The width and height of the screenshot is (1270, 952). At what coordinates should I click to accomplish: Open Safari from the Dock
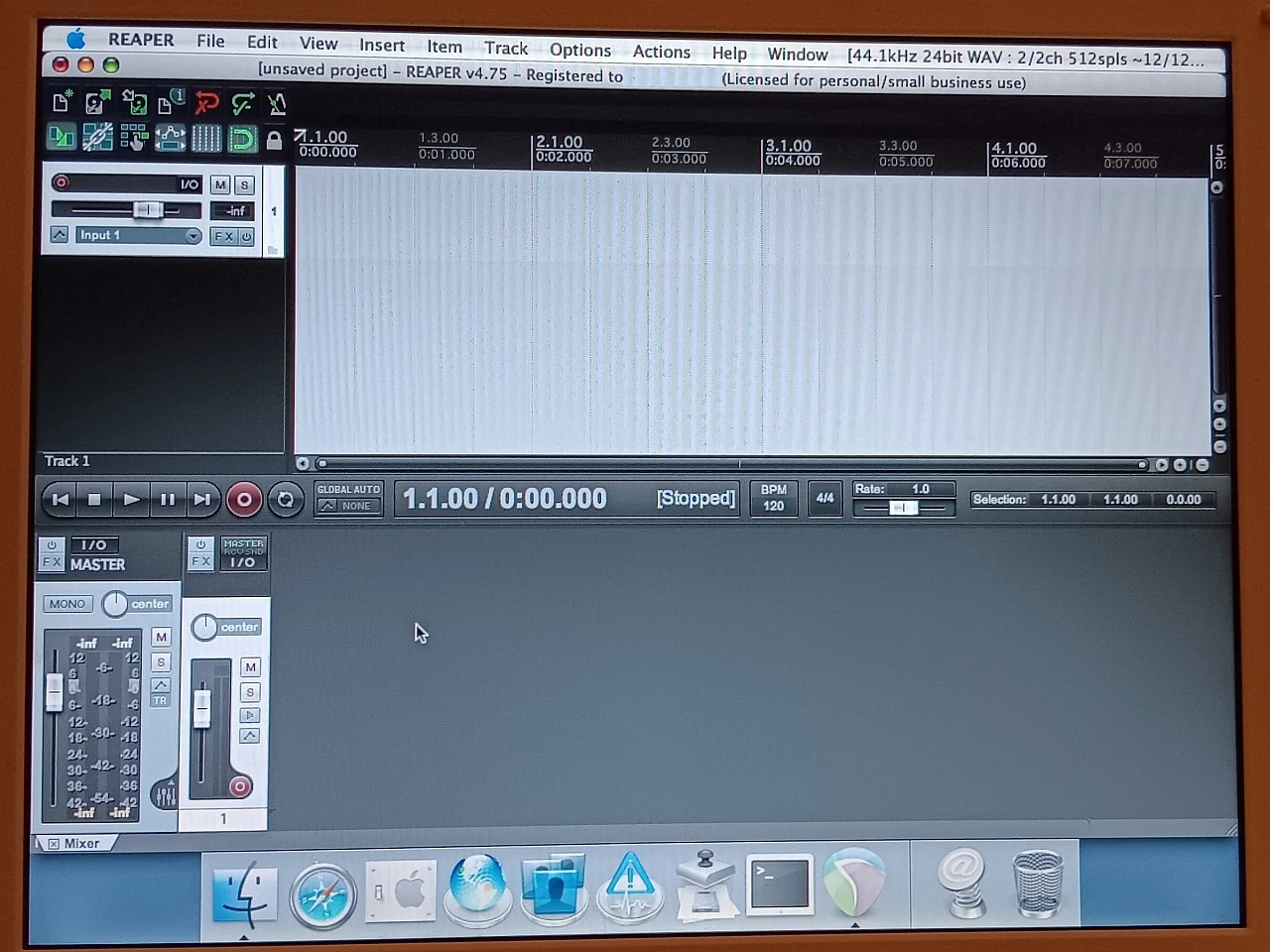tap(322, 894)
